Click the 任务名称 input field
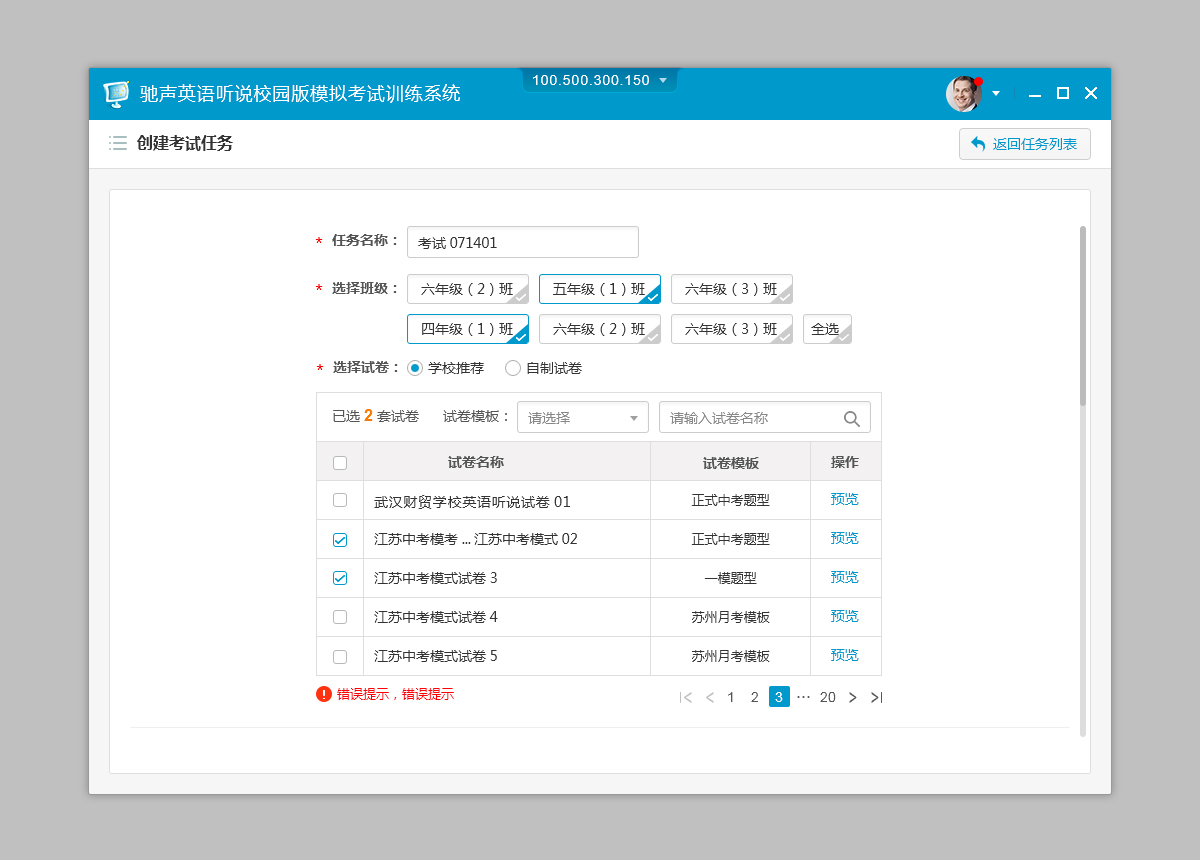 [x=522, y=242]
